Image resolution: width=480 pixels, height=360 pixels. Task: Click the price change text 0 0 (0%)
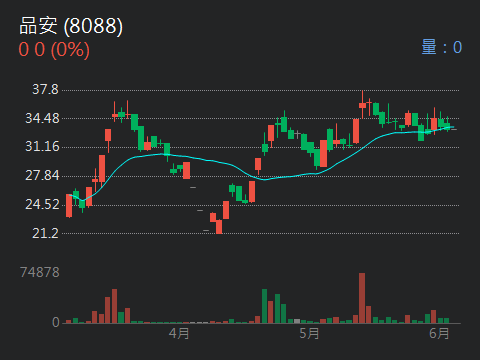[x=54, y=50]
